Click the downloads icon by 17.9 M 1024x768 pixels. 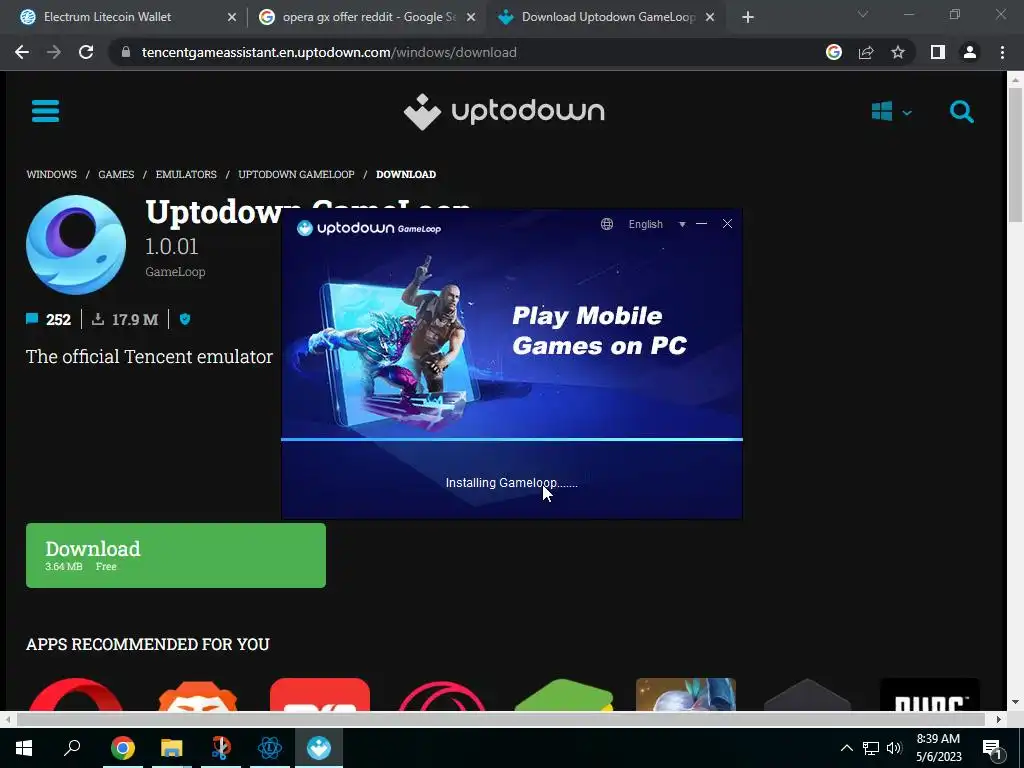tap(98, 319)
